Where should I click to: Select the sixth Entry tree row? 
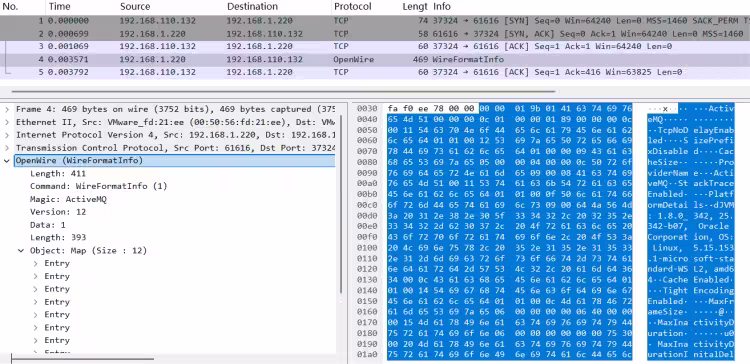[x=57, y=328]
